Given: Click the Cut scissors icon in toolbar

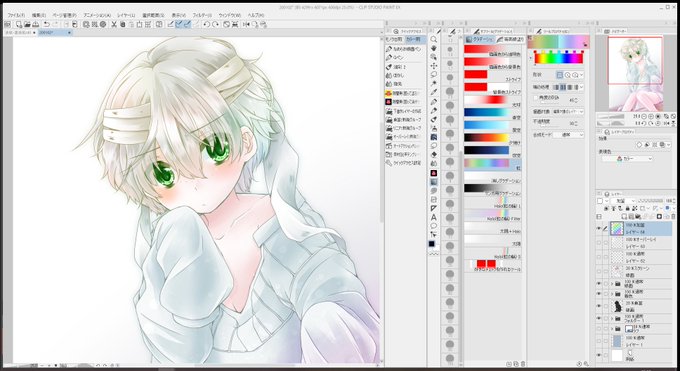Looking at the screenshot, I should pos(114,24).
